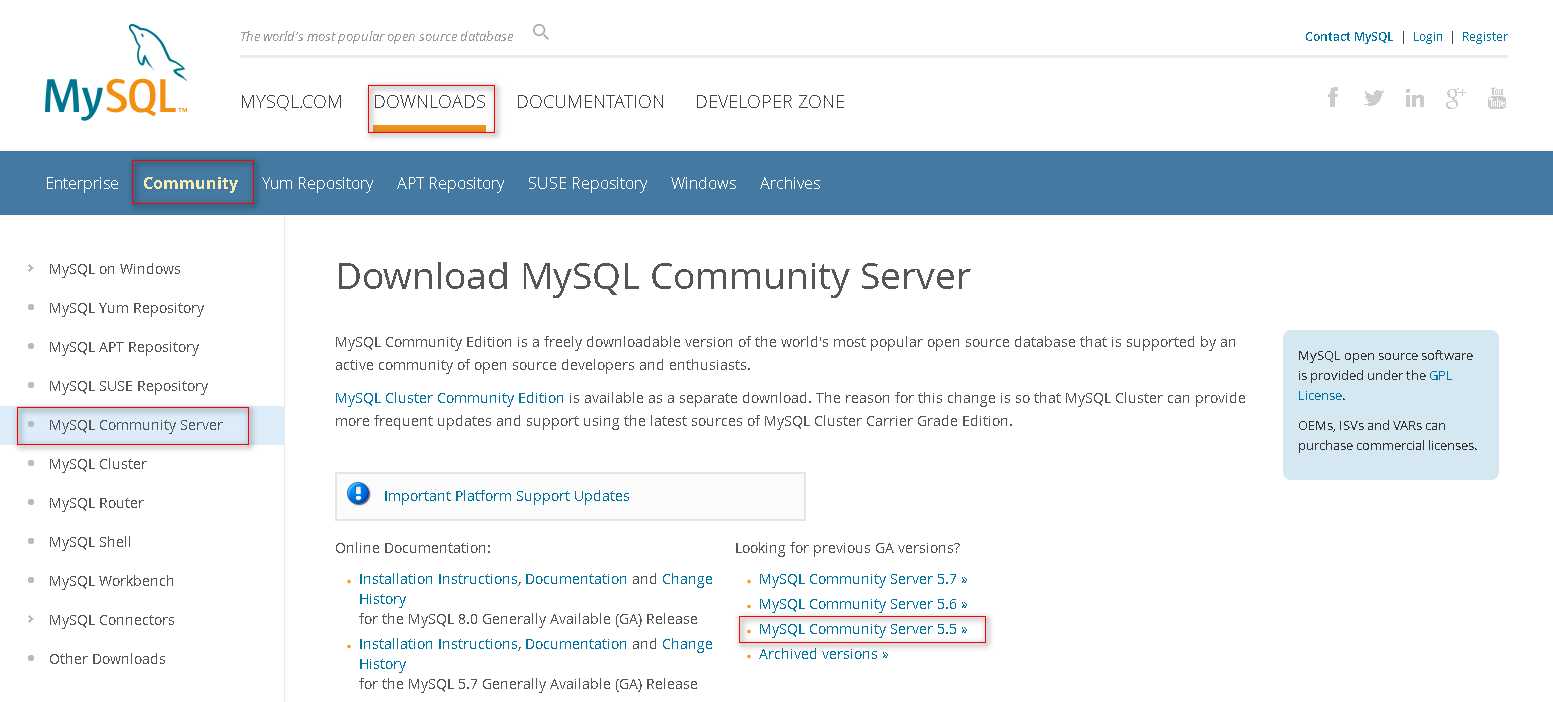The height and width of the screenshot is (702, 1553).
Task: Open the LinkedIn icon
Action: (x=1414, y=98)
